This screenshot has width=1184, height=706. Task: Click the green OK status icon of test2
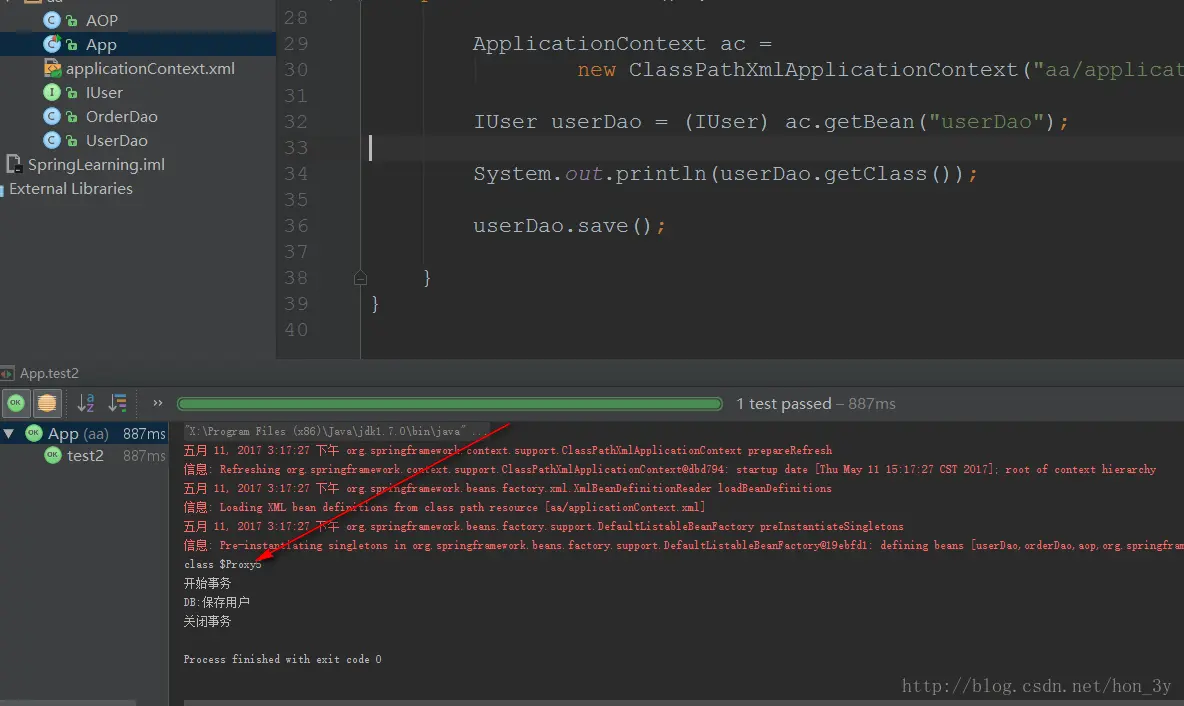[x=52, y=455]
